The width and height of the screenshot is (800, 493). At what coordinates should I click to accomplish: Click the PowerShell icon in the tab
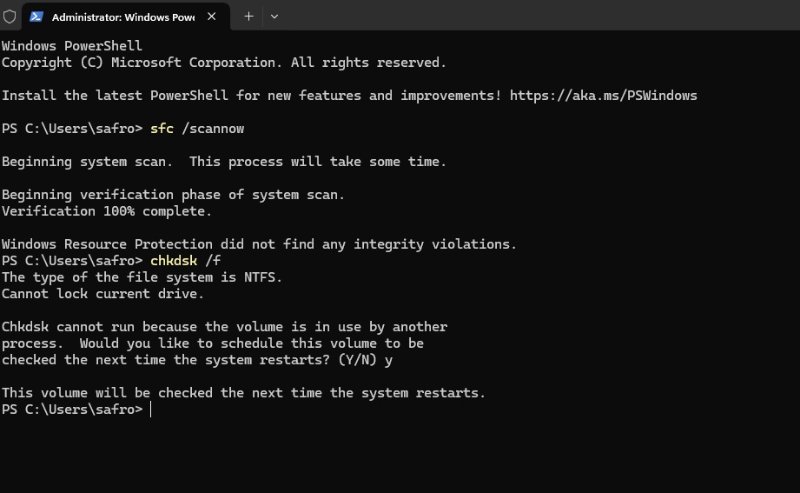tap(37, 16)
